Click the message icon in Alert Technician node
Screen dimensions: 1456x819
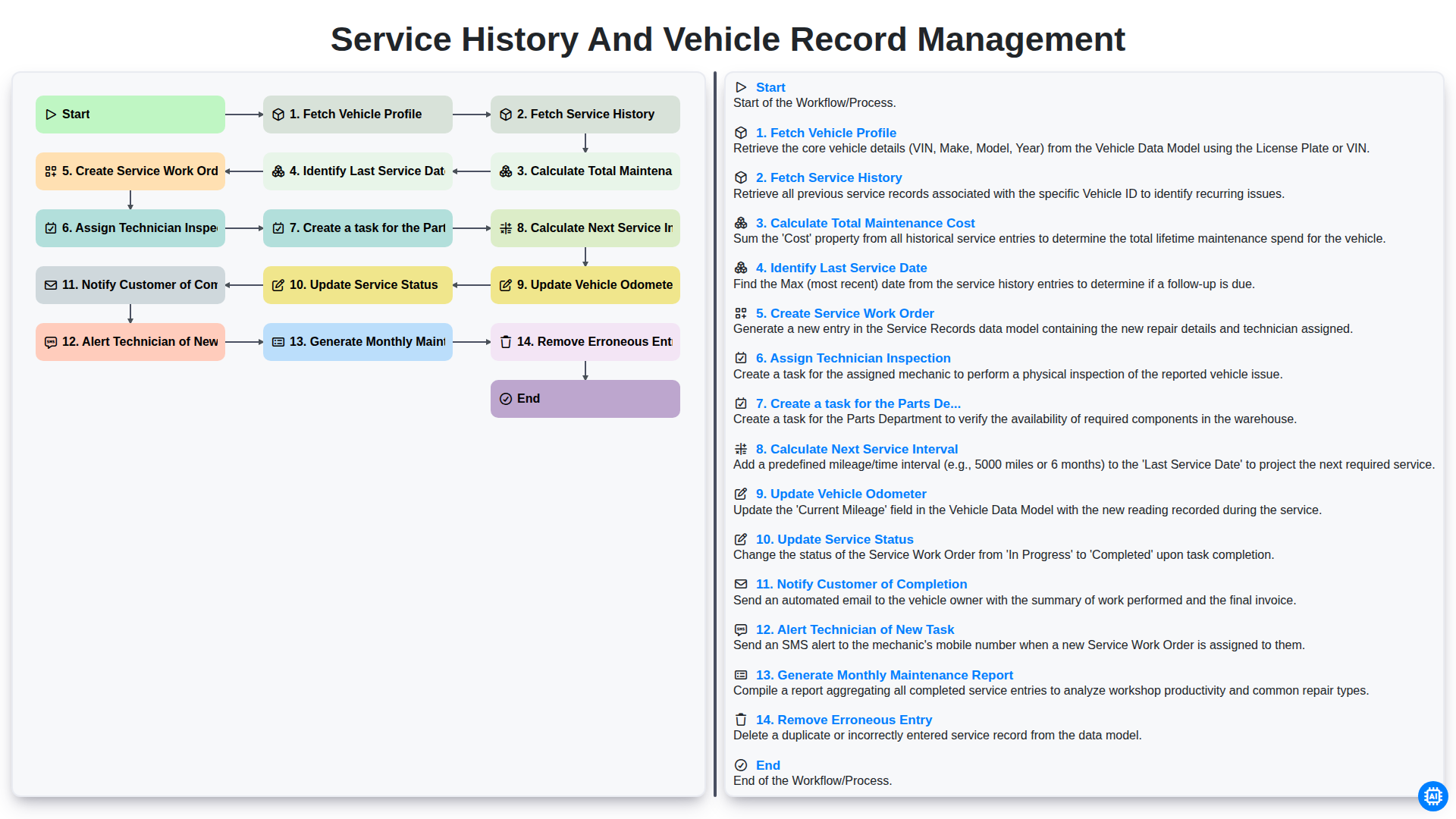[51, 342]
